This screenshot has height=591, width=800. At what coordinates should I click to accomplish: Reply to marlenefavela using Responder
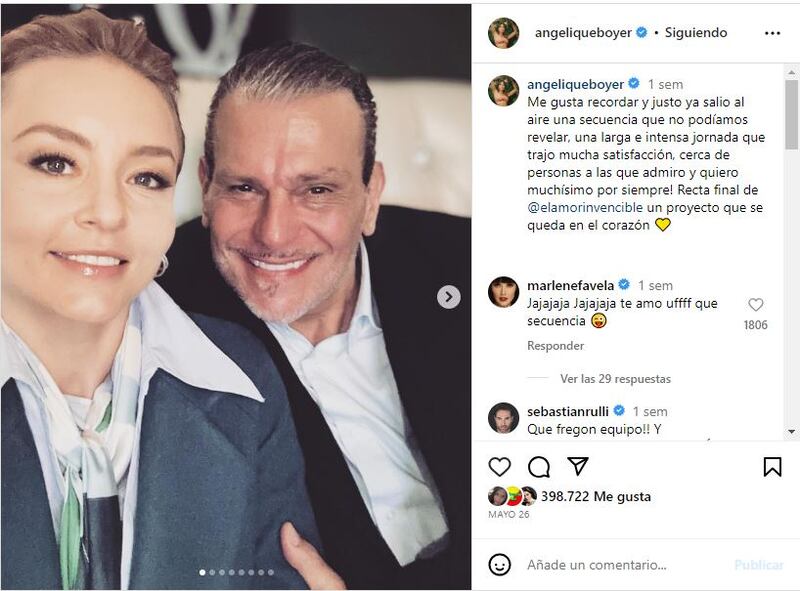click(555, 346)
